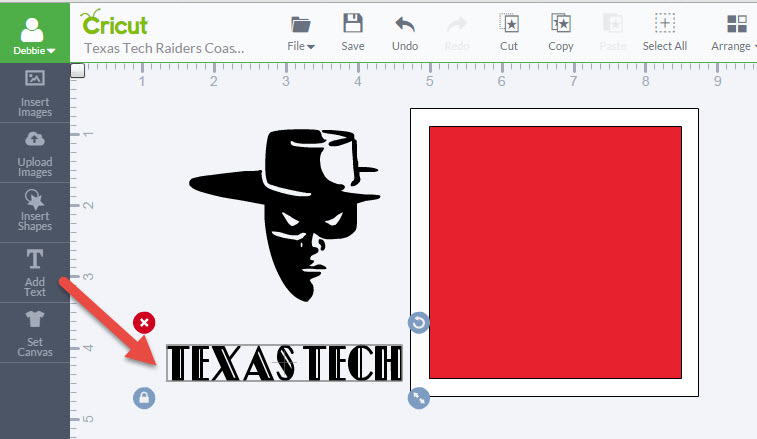This screenshot has height=439, width=757.
Task: Select the red square shape
Action: click(555, 250)
